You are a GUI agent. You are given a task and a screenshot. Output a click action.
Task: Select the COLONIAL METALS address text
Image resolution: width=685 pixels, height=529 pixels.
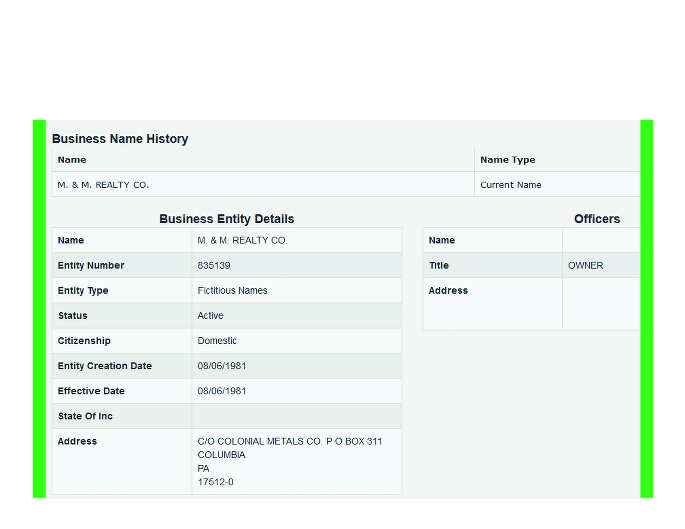tap(289, 441)
